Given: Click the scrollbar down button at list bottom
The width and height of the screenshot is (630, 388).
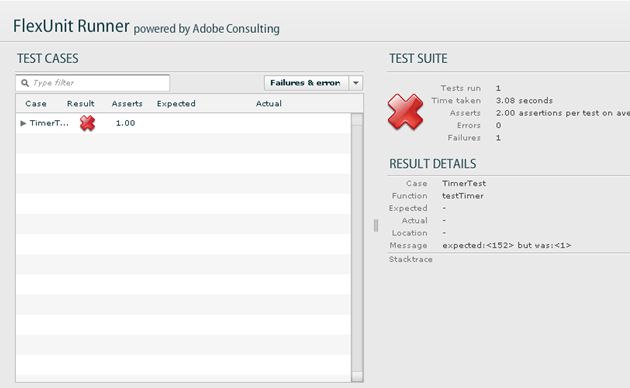Looking at the screenshot, I should pyautogui.click(x=357, y=376).
